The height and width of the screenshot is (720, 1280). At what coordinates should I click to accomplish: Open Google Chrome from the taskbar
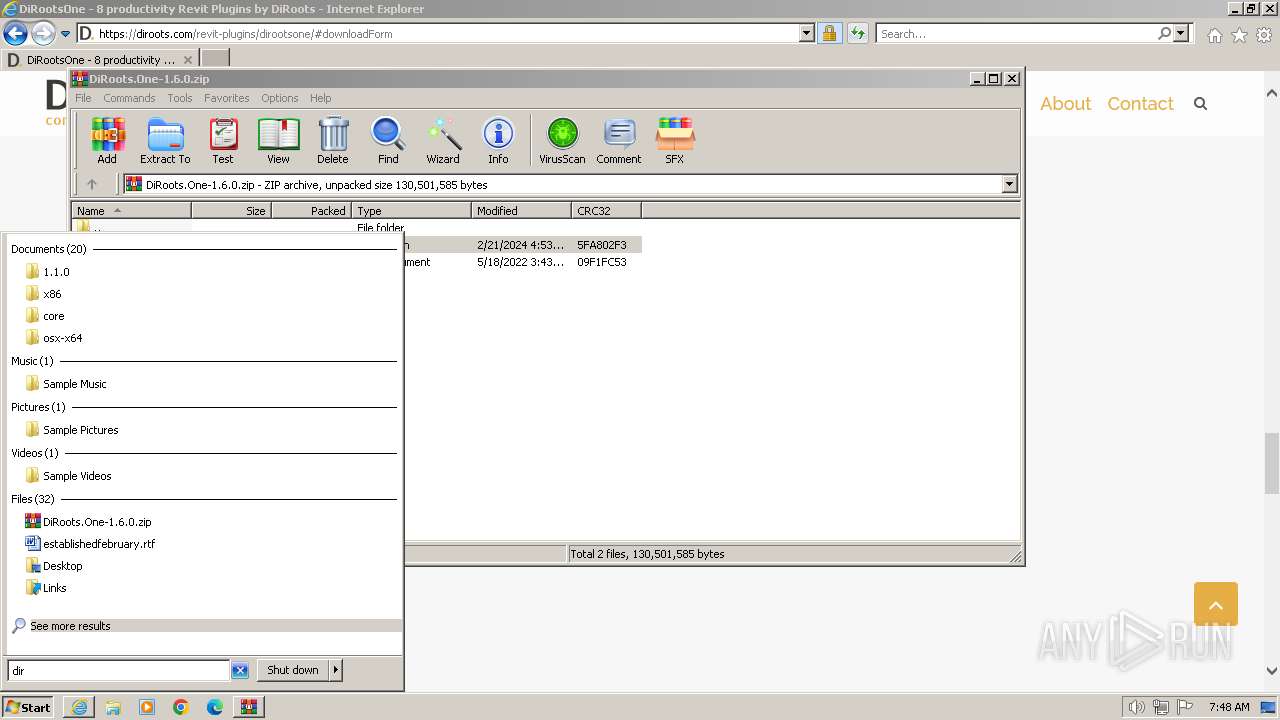click(181, 707)
